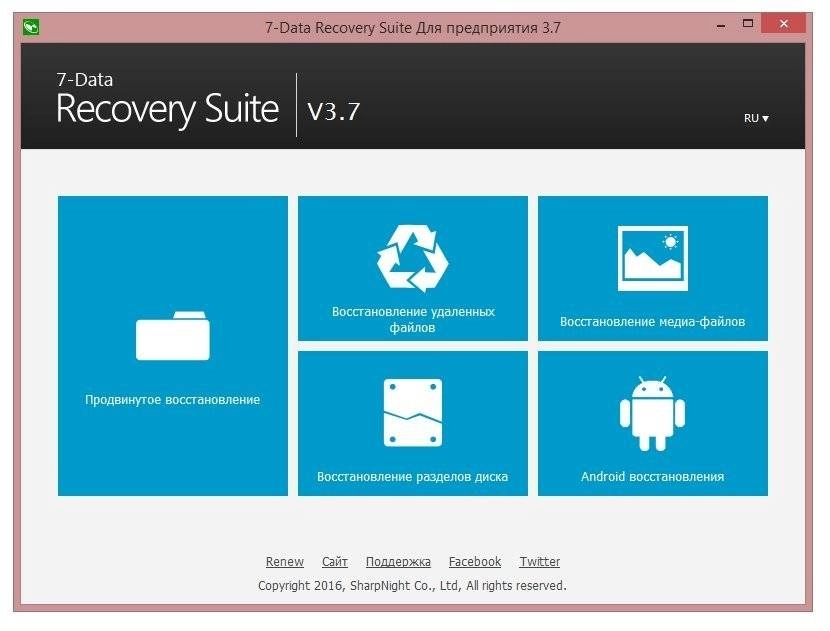Viewport: 830px width, 631px height.
Task: Click the picture icon for media recovery
Action: coord(653,258)
